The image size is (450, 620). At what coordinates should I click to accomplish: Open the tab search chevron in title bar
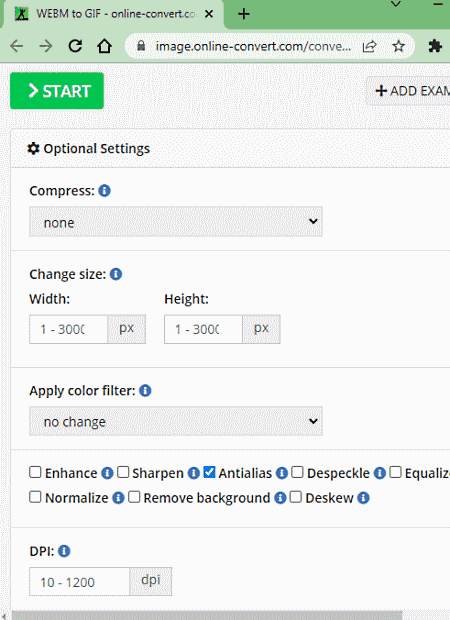click(396, 4)
